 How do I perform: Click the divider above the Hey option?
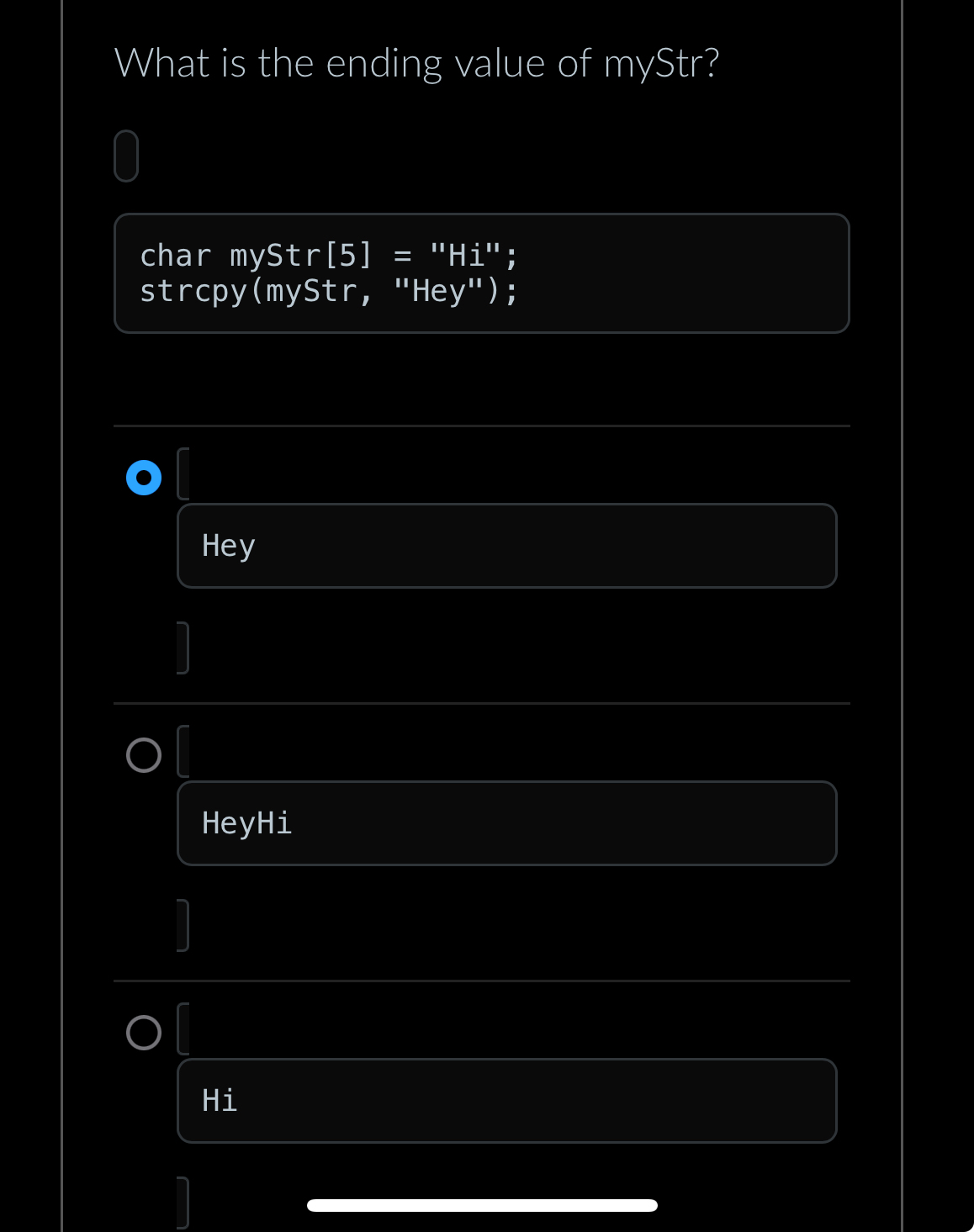(482, 427)
